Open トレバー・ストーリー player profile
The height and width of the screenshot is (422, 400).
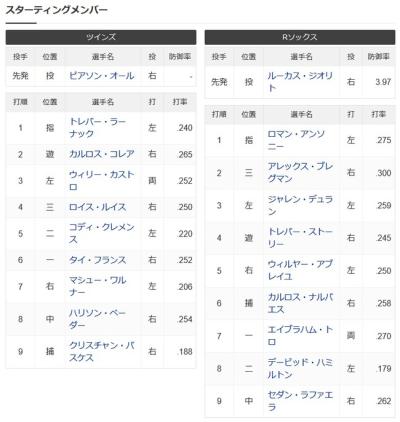click(300, 238)
